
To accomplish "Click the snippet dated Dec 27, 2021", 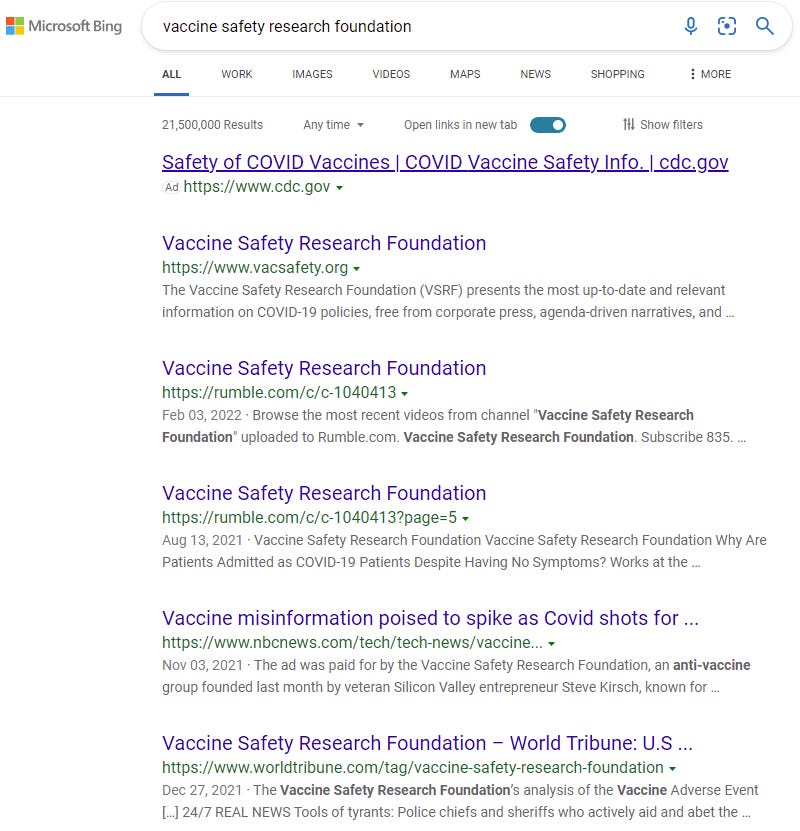I will coord(460,801).
